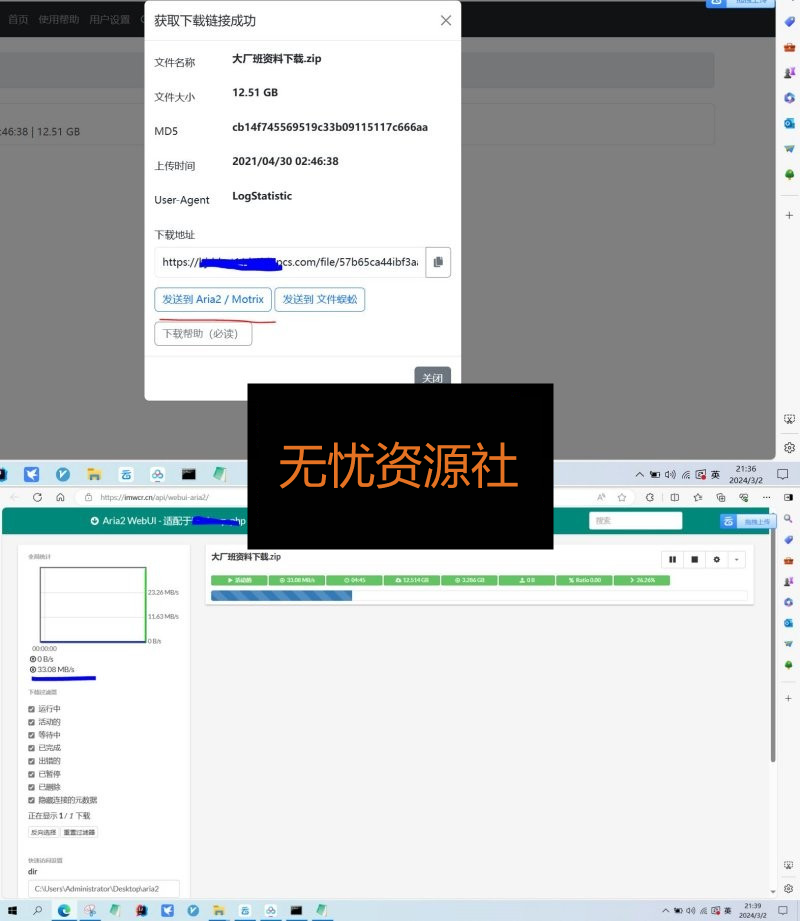This screenshot has height=921, width=800.
Task: Uncheck the 运行中 filter
Action: [x=32, y=709]
